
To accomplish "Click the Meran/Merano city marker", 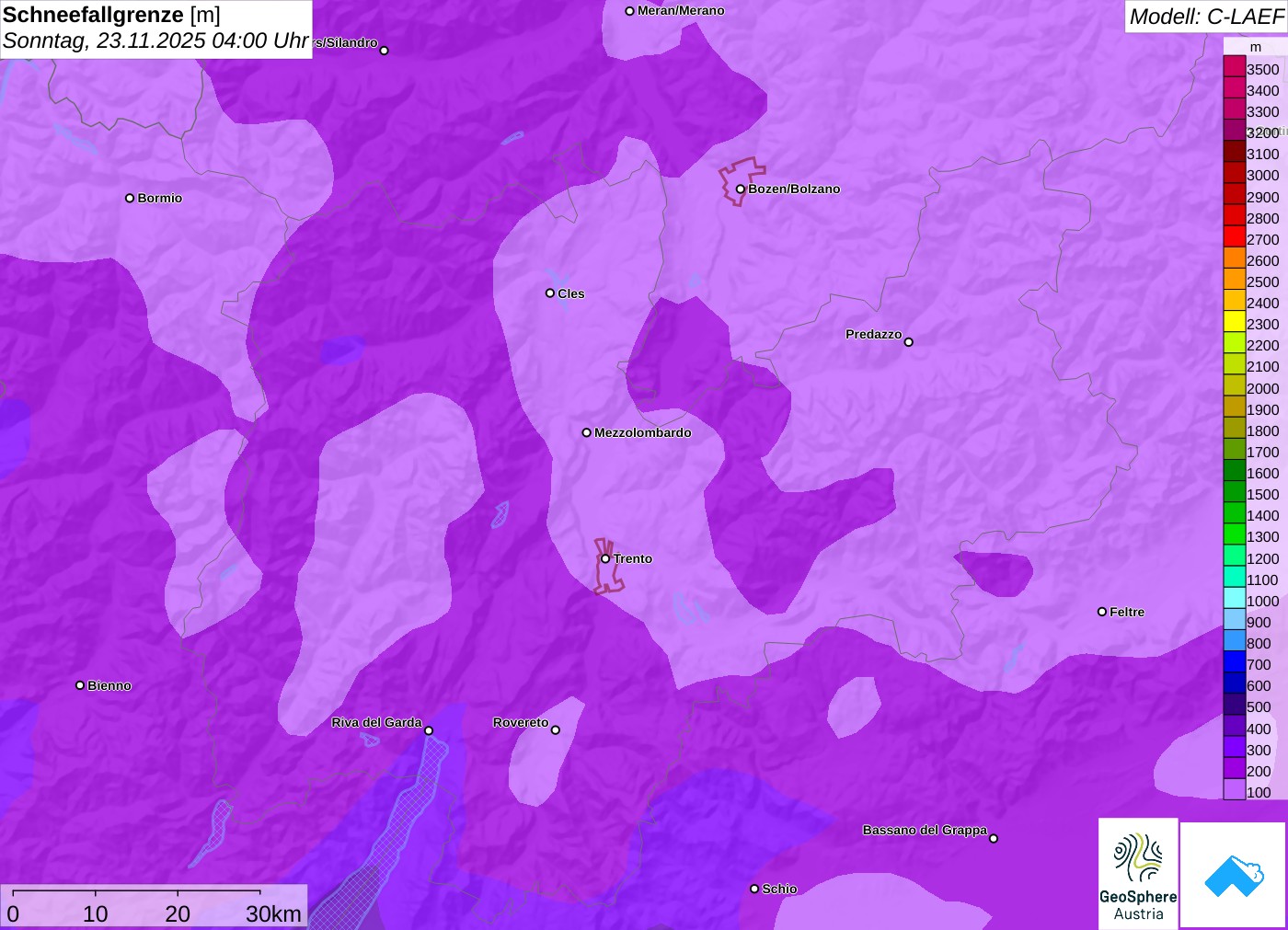I will click(629, 11).
